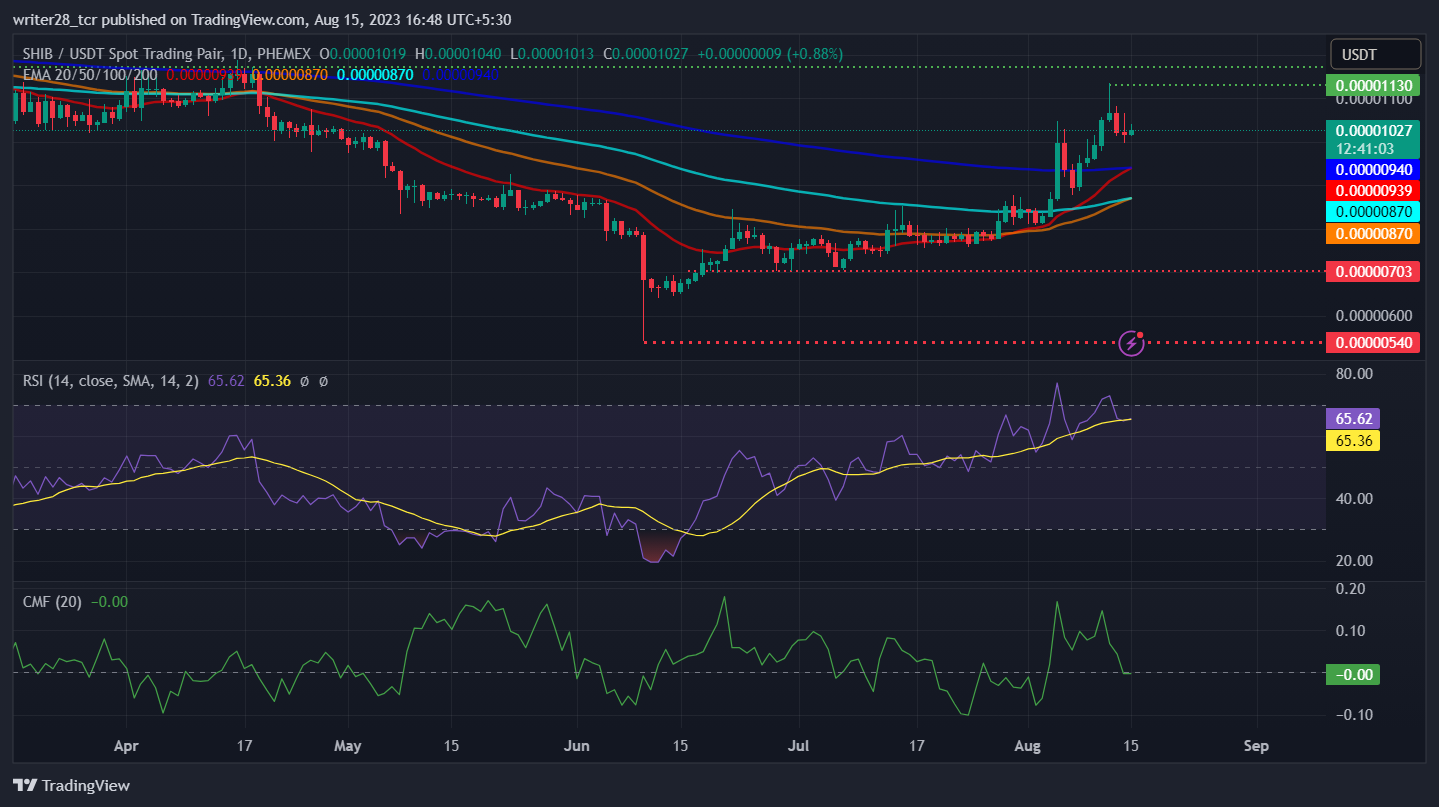This screenshot has width=1439, height=807.
Task: Click the RSI legend value 65.36 in yellow
Action: tap(272, 381)
